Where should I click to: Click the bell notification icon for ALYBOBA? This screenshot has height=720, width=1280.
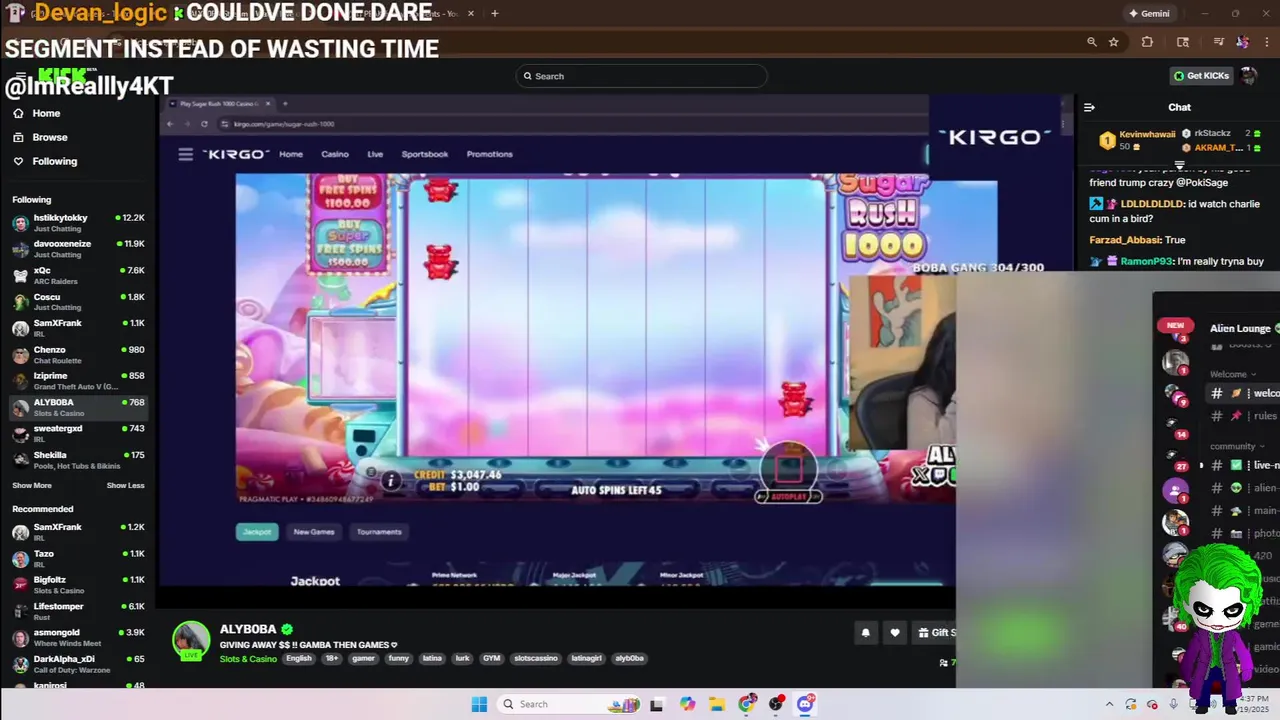(865, 632)
